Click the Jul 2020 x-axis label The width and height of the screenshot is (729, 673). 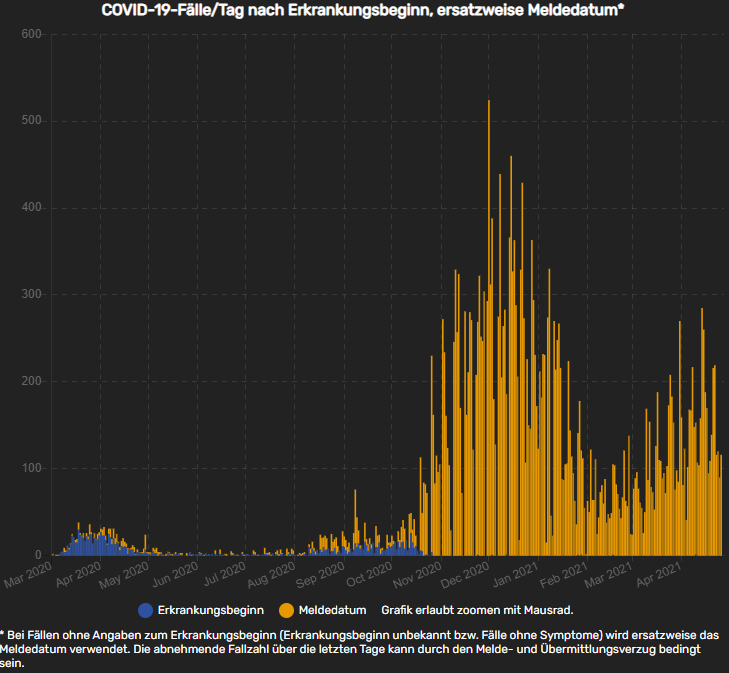(224, 575)
